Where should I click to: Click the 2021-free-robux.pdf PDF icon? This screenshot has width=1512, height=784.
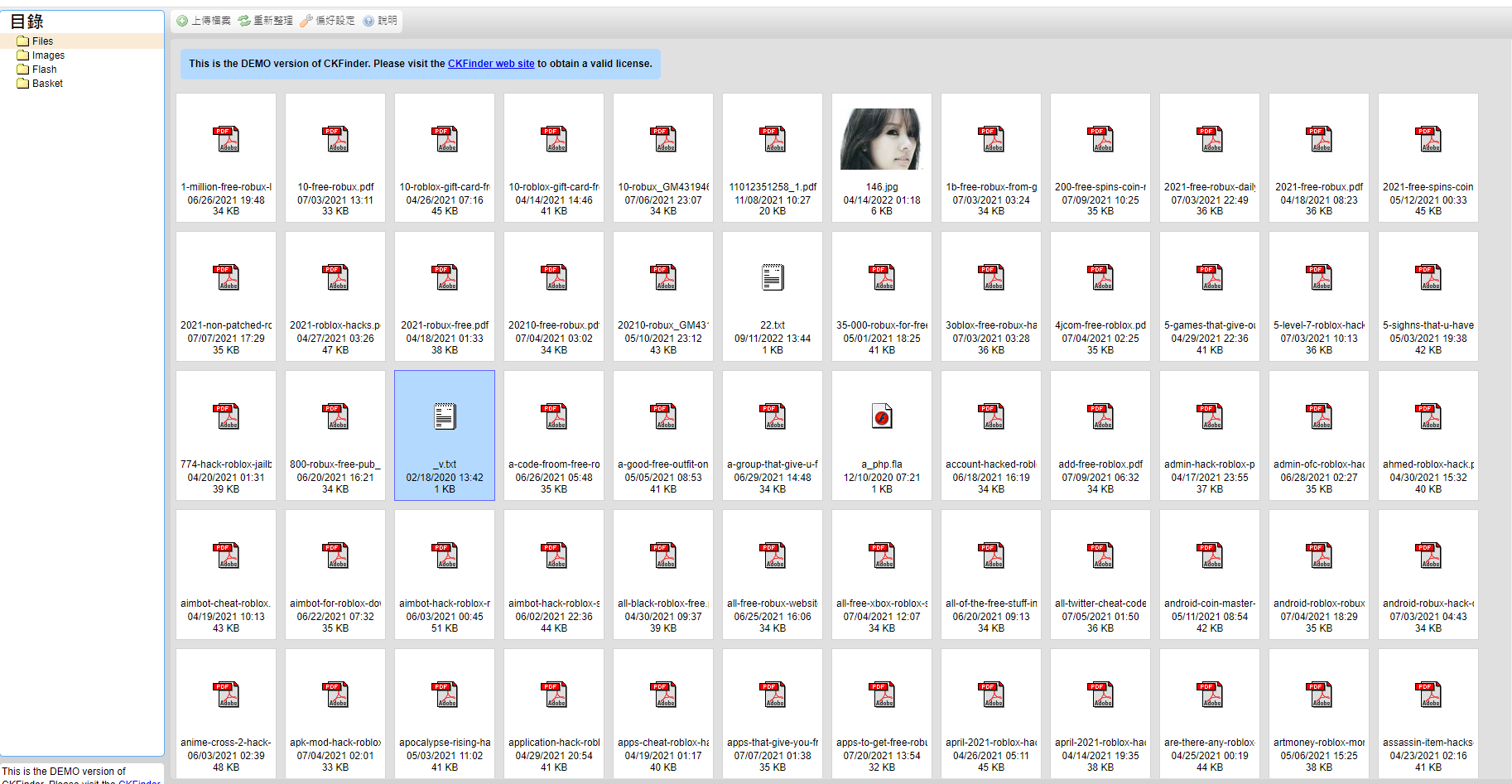pyautogui.click(x=1319, y=139)
